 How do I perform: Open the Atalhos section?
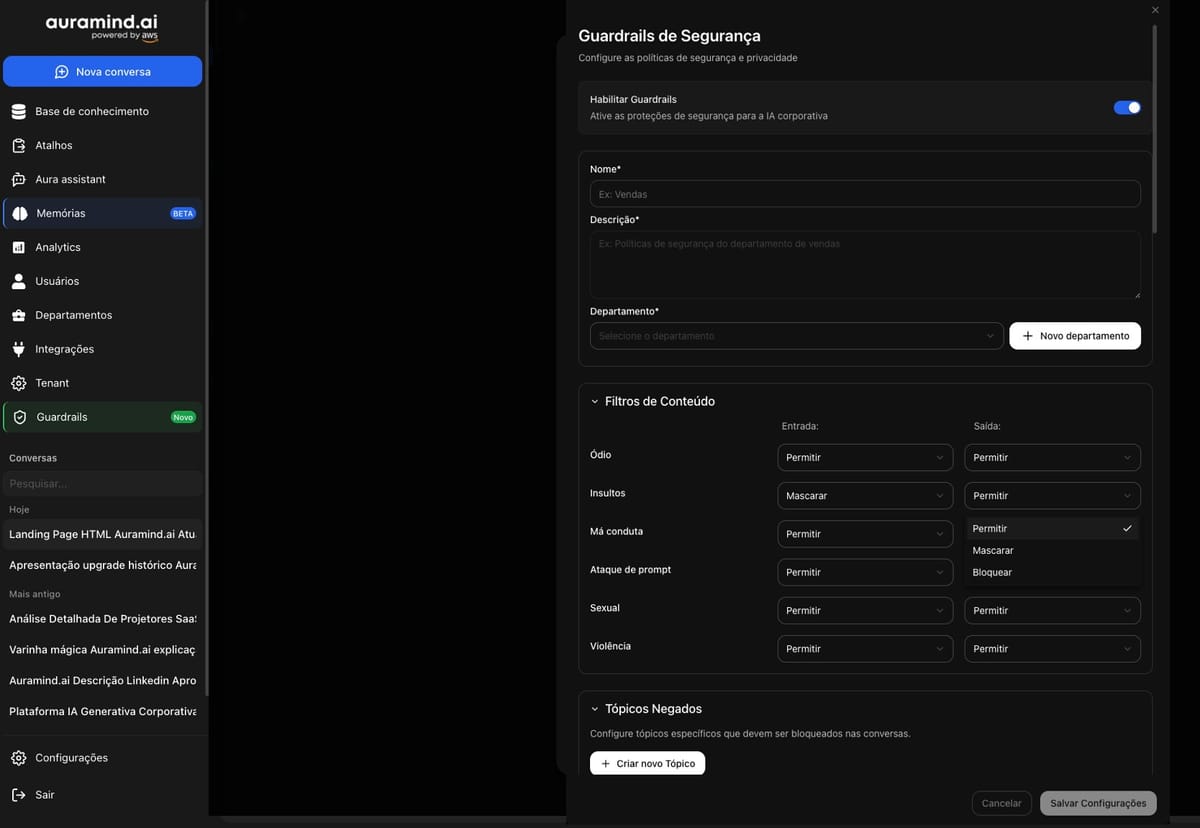click(x=55, y=145)
